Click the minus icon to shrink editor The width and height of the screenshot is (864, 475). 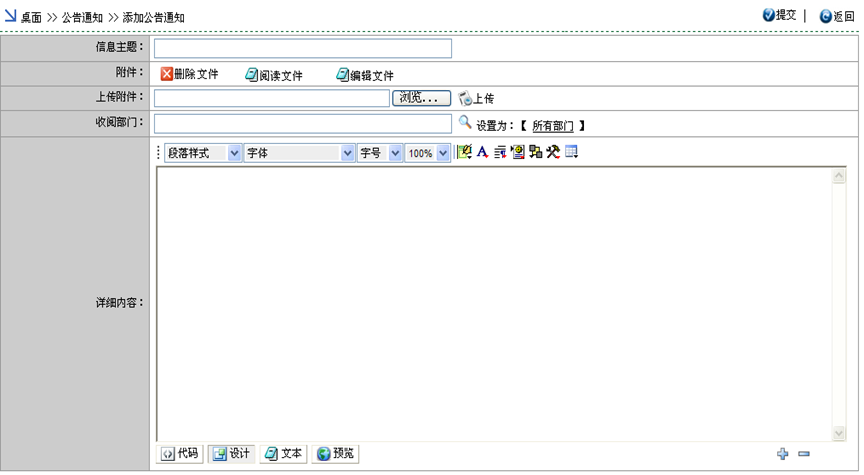tap(804, 454)
